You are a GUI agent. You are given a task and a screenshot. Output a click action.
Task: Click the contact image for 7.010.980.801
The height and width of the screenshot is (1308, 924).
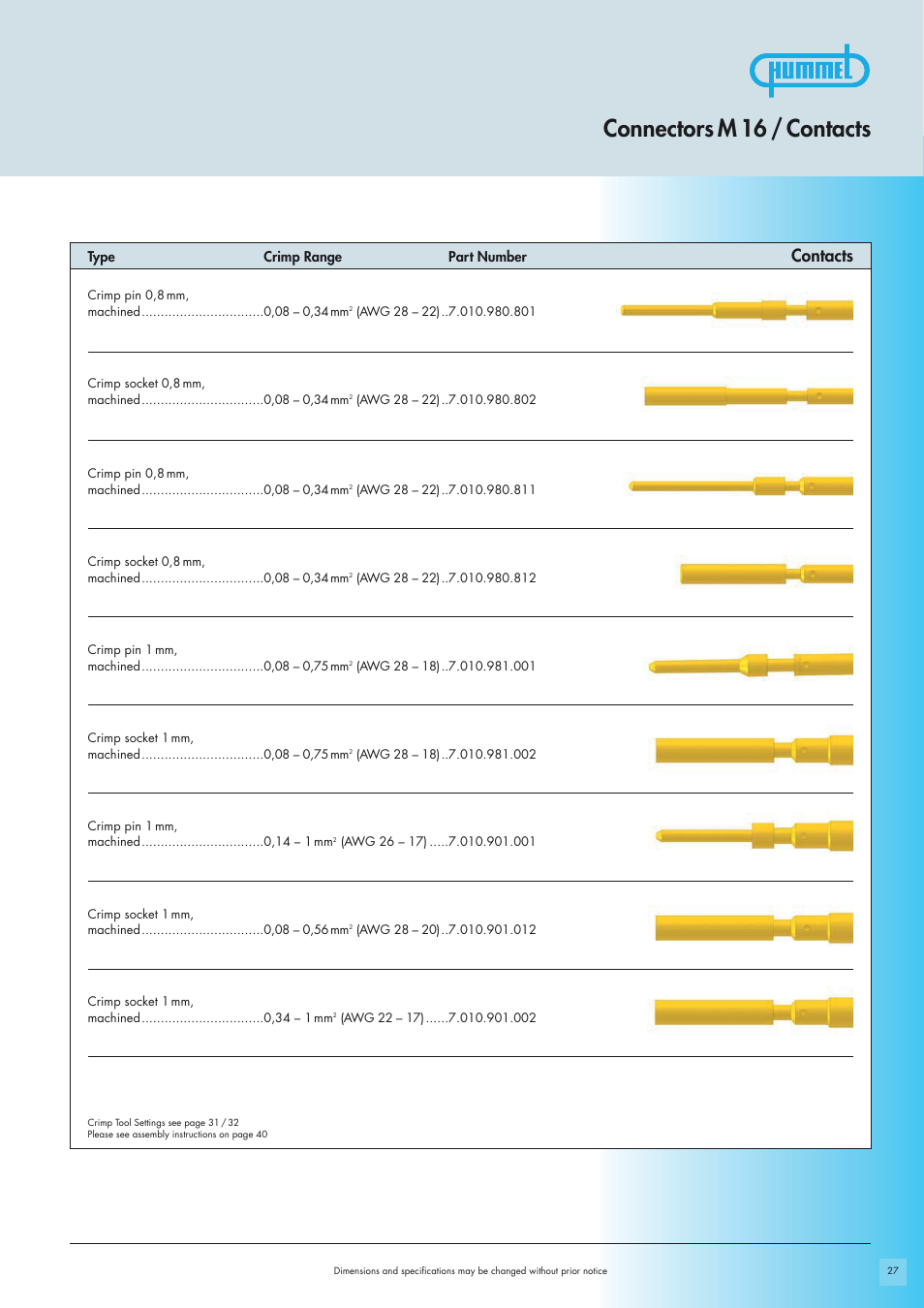[737, 310]
